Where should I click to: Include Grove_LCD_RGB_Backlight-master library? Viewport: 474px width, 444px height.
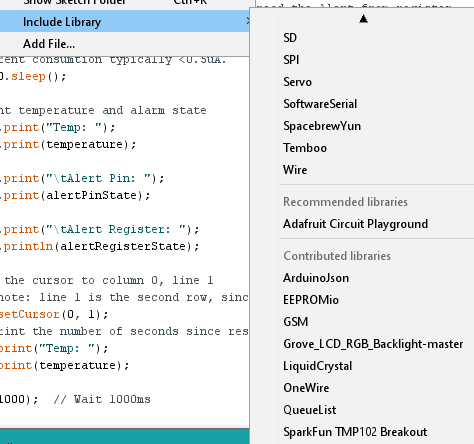[x=362, y=344]
